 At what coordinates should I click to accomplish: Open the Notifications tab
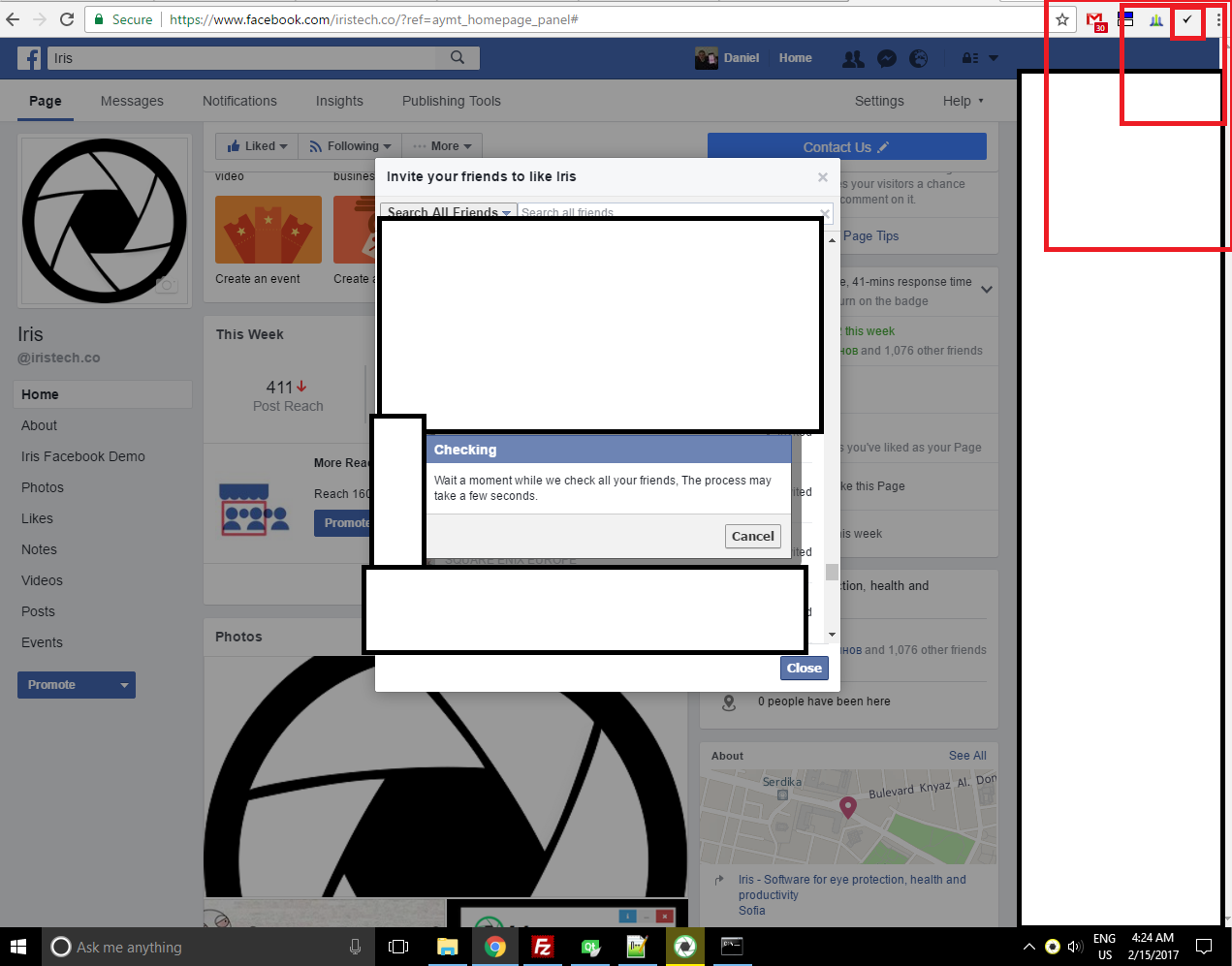[x=239, y=101]
